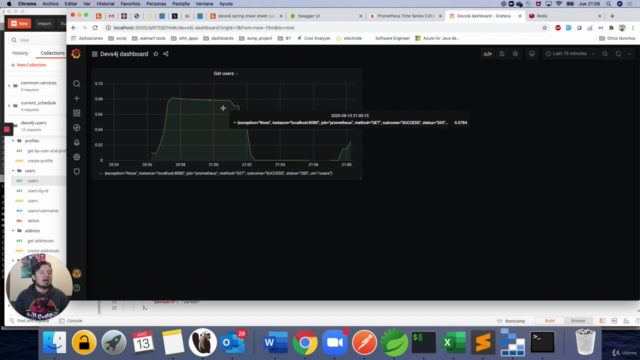The width and height of the screenshot is (640, 360).
Task: Open Sublime Text from the dock
Action: pos(483,342)
